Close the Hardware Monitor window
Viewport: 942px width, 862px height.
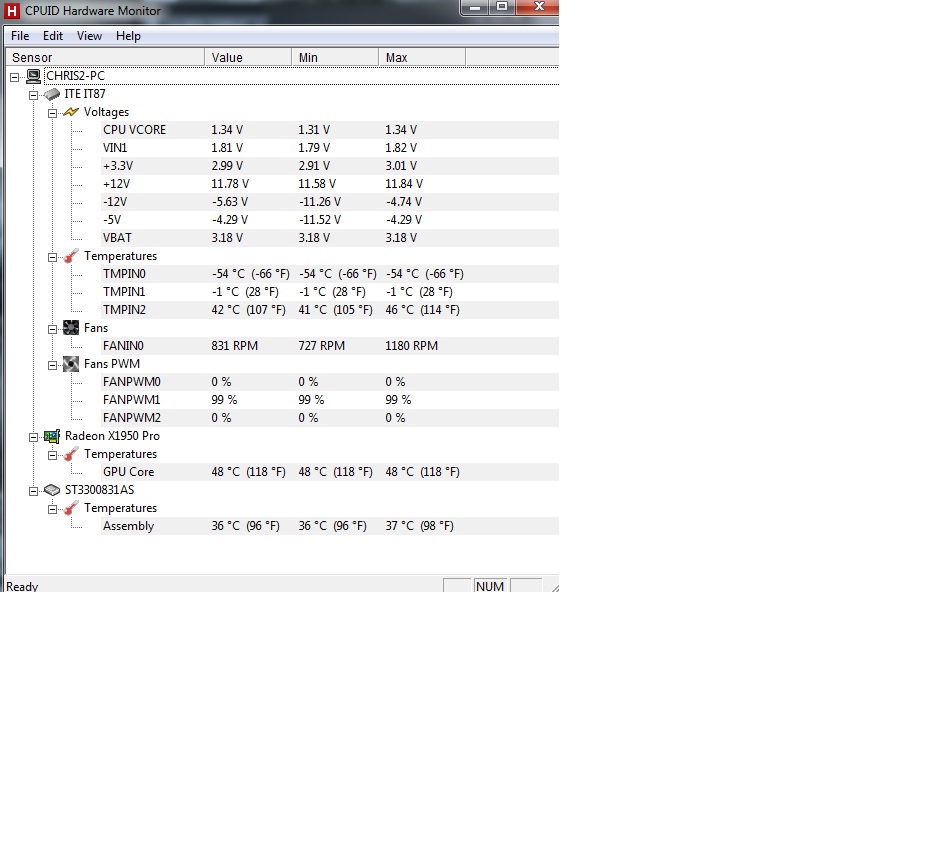click(x=538, y=7)
